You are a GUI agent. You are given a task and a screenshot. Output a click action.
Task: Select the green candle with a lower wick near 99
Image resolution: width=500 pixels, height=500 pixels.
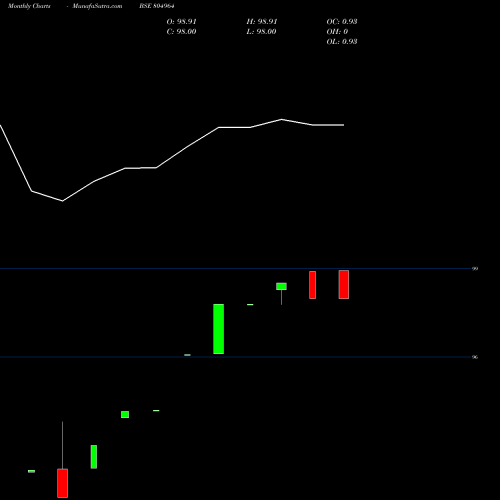[281, 294]
